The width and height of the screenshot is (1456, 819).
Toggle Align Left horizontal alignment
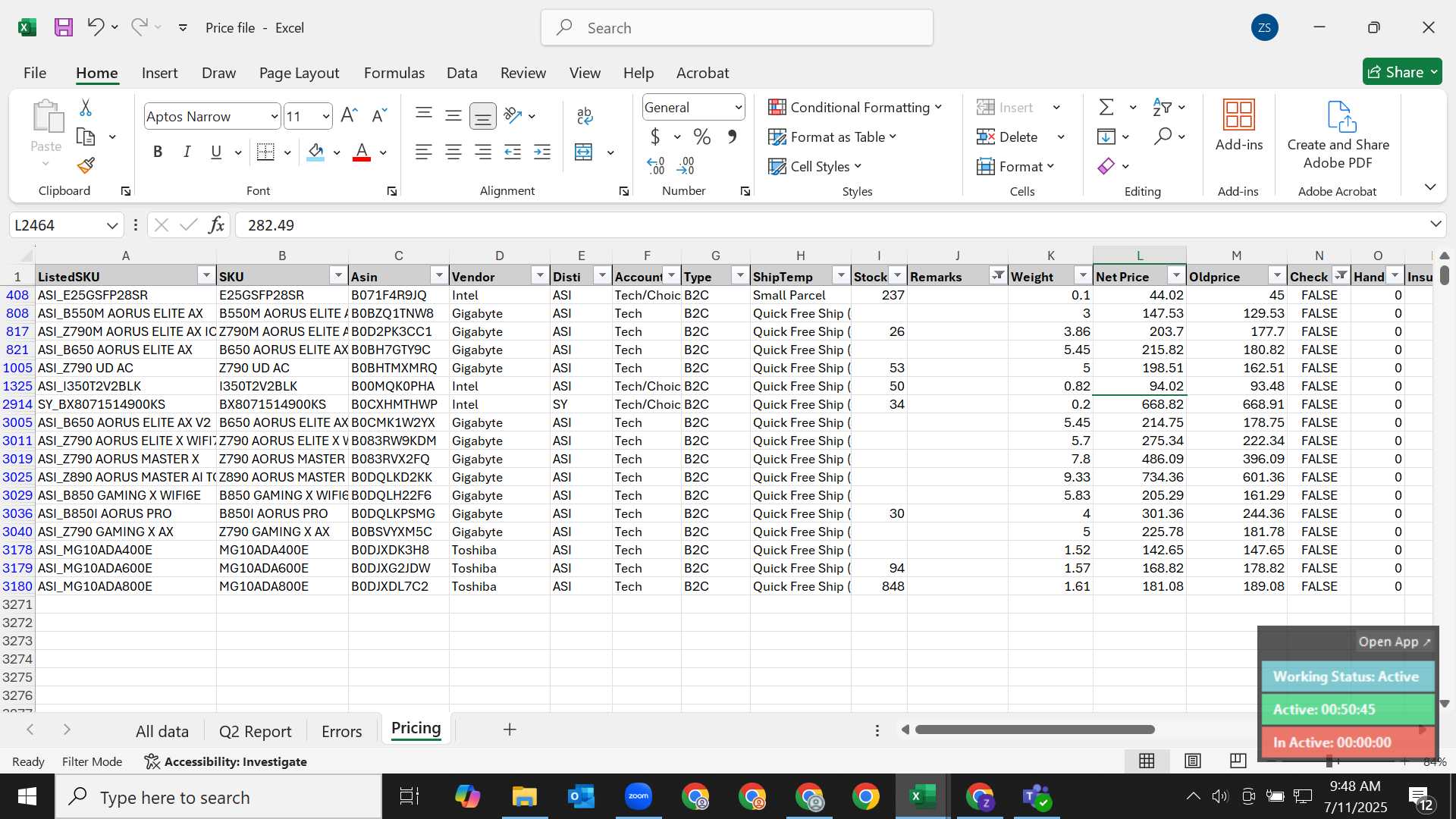point(423,152)
